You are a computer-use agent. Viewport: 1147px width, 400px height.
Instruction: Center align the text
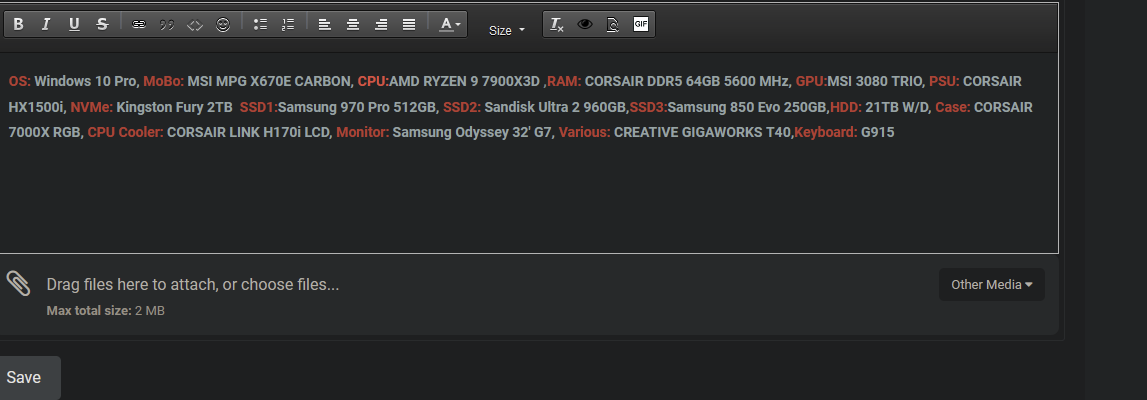(x=353, y=24)
